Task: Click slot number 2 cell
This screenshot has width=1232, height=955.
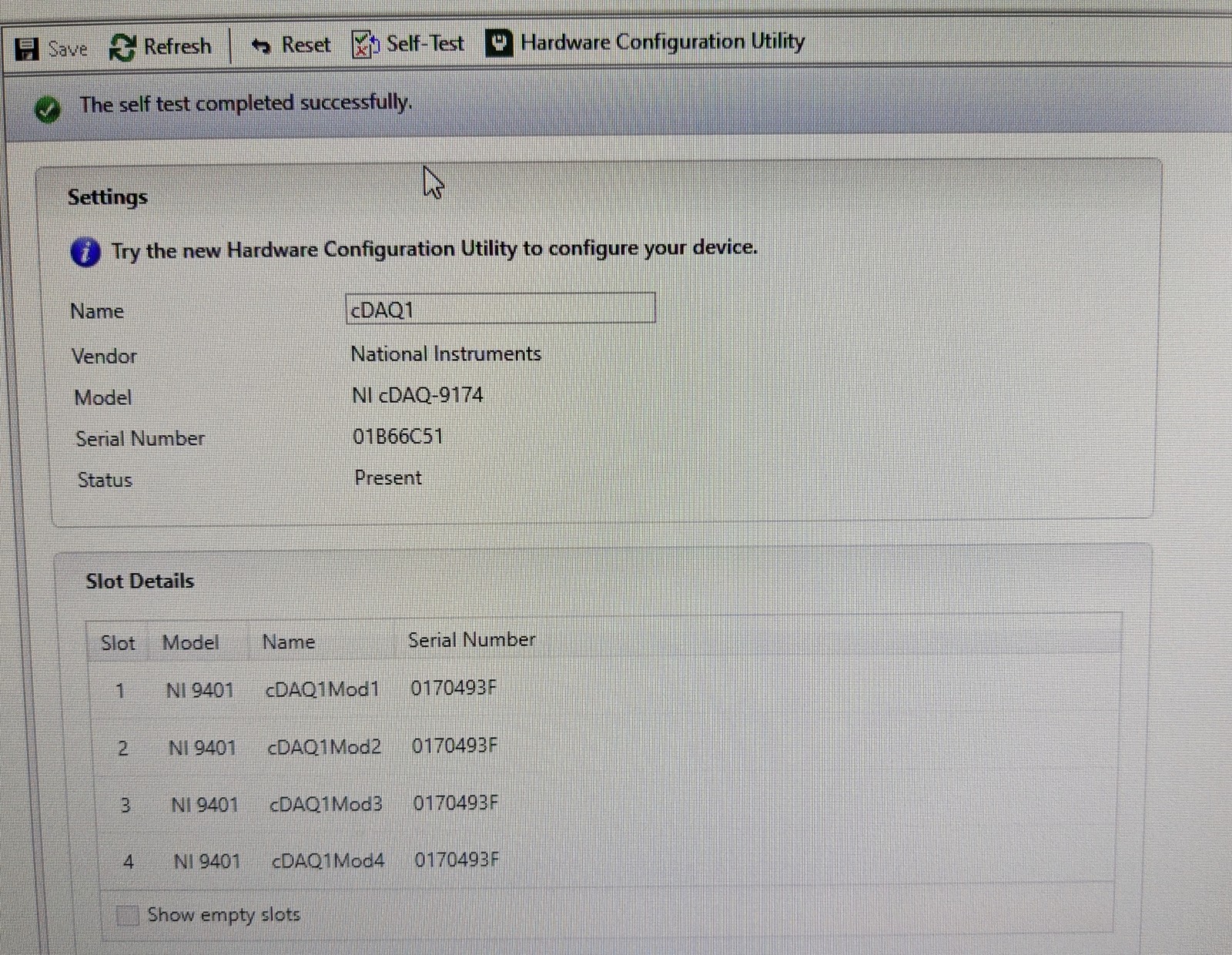Action: (122, 749)
